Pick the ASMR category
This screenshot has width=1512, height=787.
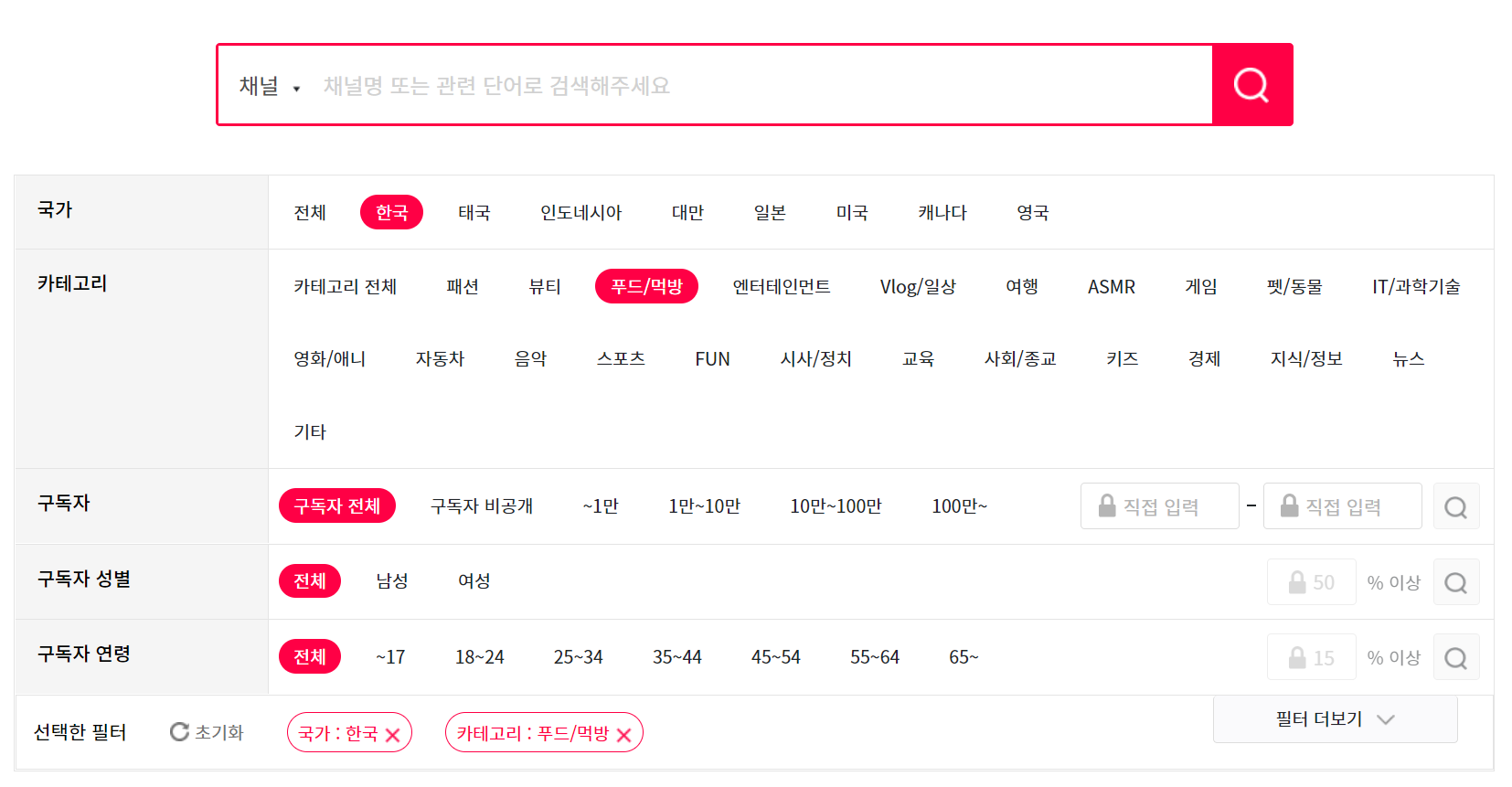tap(1112, 286)
